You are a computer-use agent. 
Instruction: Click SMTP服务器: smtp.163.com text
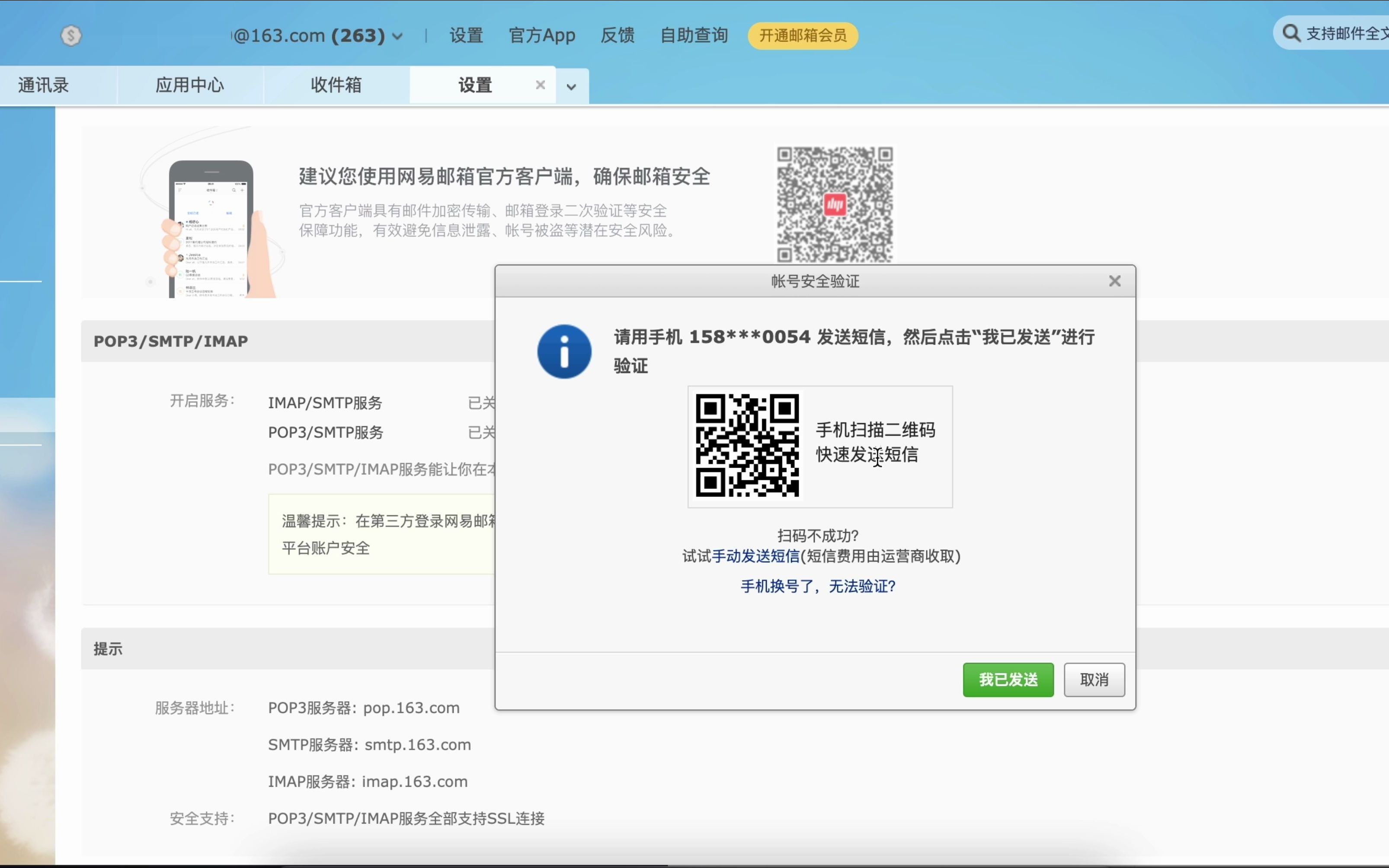coord(369,744)
